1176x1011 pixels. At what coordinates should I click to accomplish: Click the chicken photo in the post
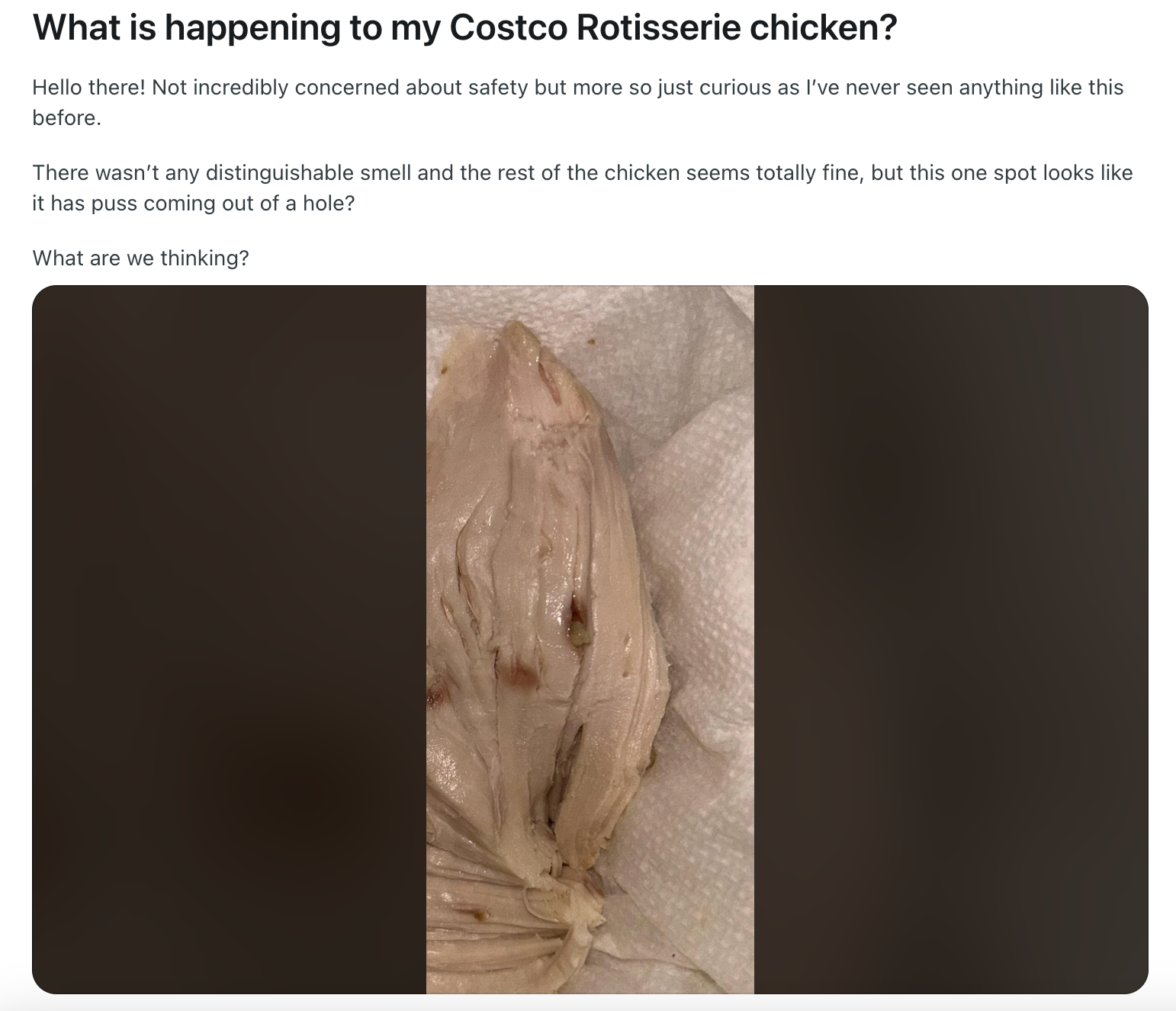[590, 639]
